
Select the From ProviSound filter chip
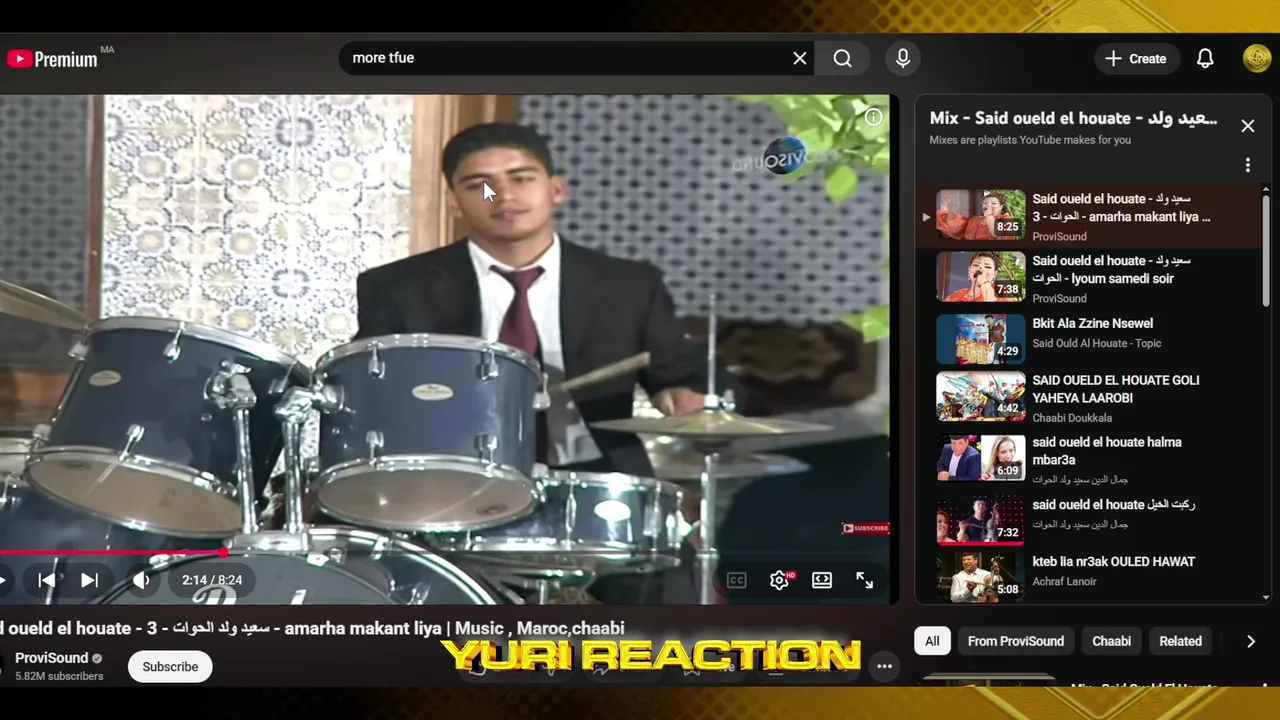[x=1016, y=641]
